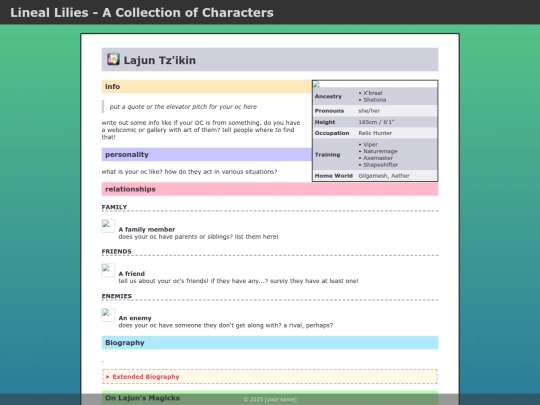Screen dimensions: 540x405
Task: Click the Shetona ancestry entry
Action: point(375,100)
